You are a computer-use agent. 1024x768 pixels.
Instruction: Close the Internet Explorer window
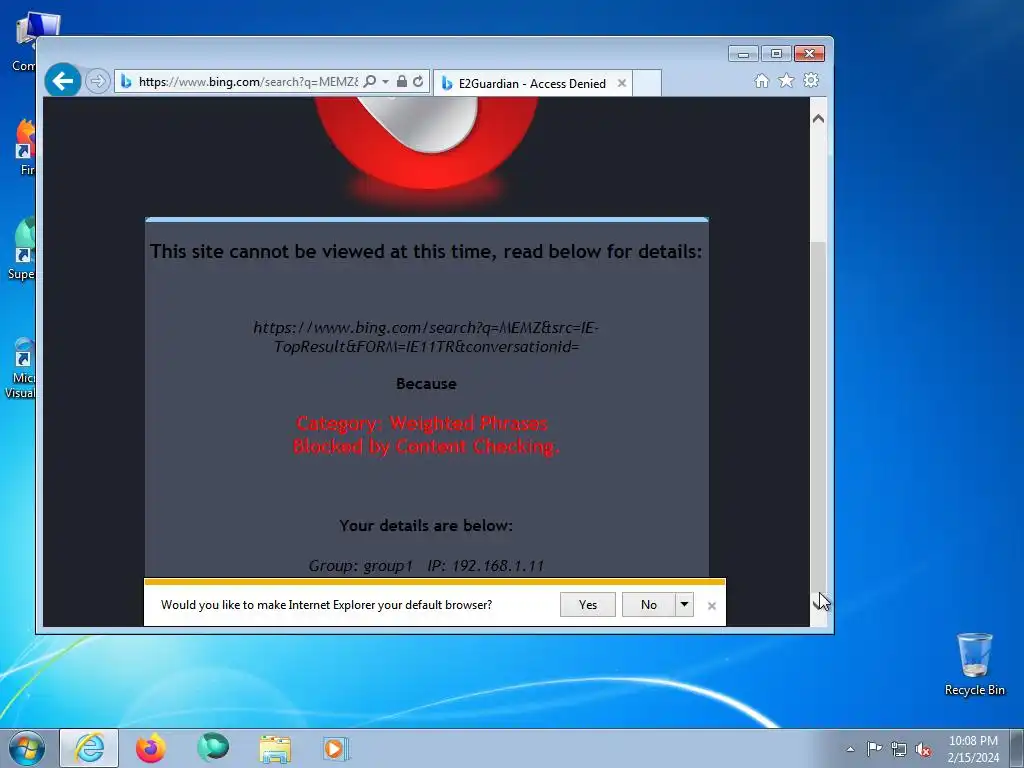(x=809, y=54)
